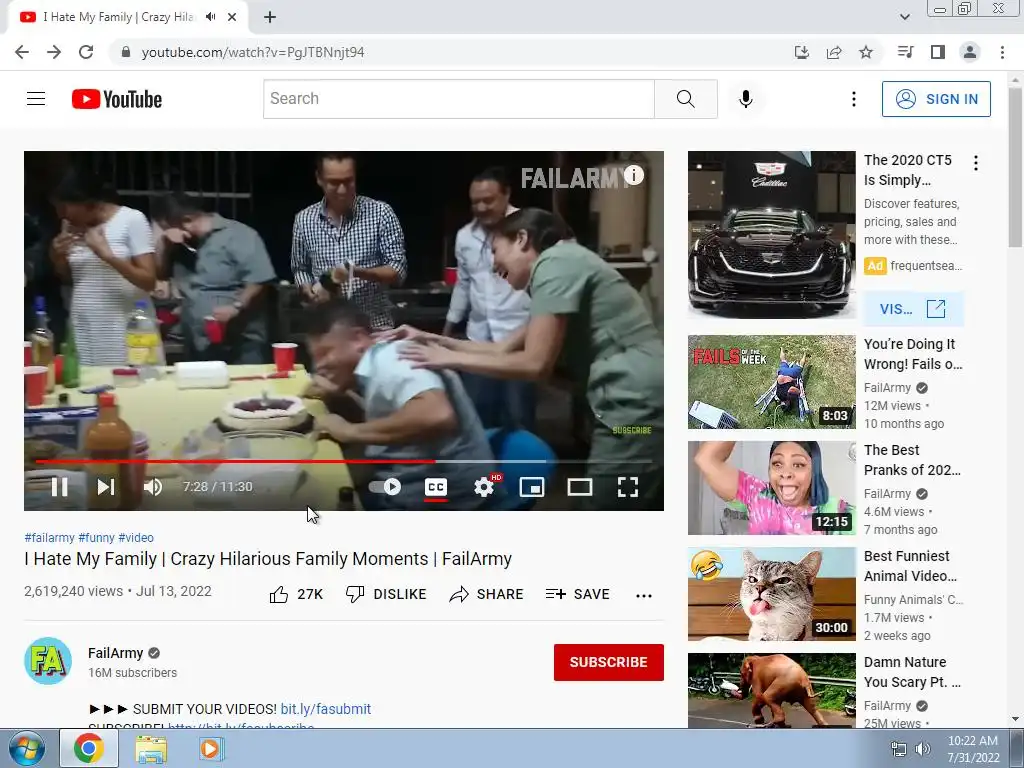The height and width of the screenshot is (768, 1024).
Task: View site information lock icon
Action: (126, 52)
